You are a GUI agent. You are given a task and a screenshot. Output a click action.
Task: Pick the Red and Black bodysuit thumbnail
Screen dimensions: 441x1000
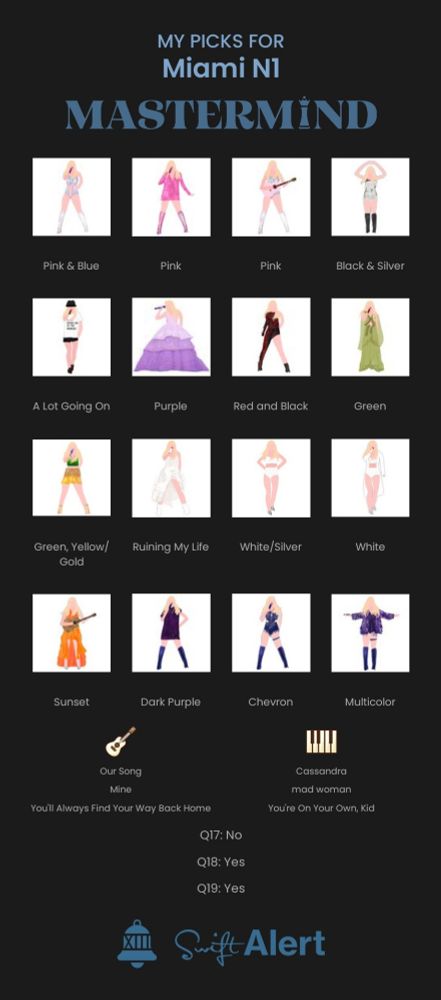click(x=271, y=337)
